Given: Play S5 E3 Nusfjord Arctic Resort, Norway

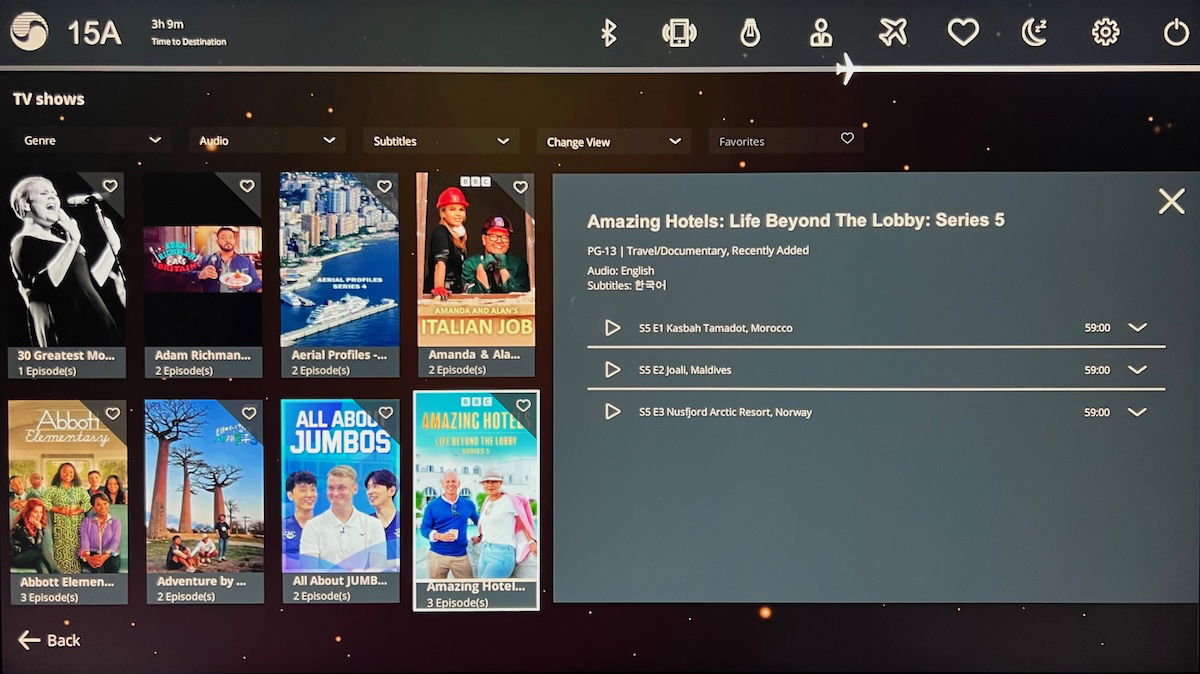Looking at the screenshot, I should 613,411.
